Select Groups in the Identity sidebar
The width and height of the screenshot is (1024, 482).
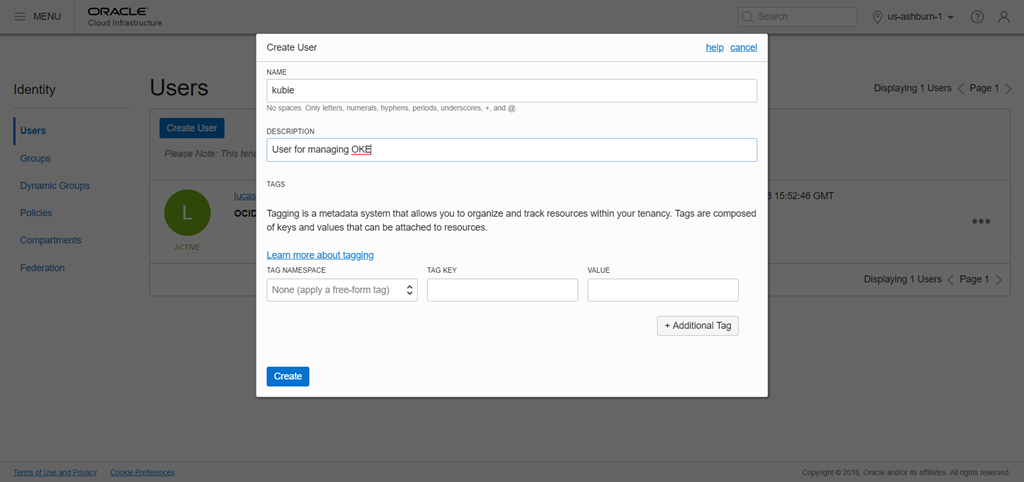pos(35,158)
